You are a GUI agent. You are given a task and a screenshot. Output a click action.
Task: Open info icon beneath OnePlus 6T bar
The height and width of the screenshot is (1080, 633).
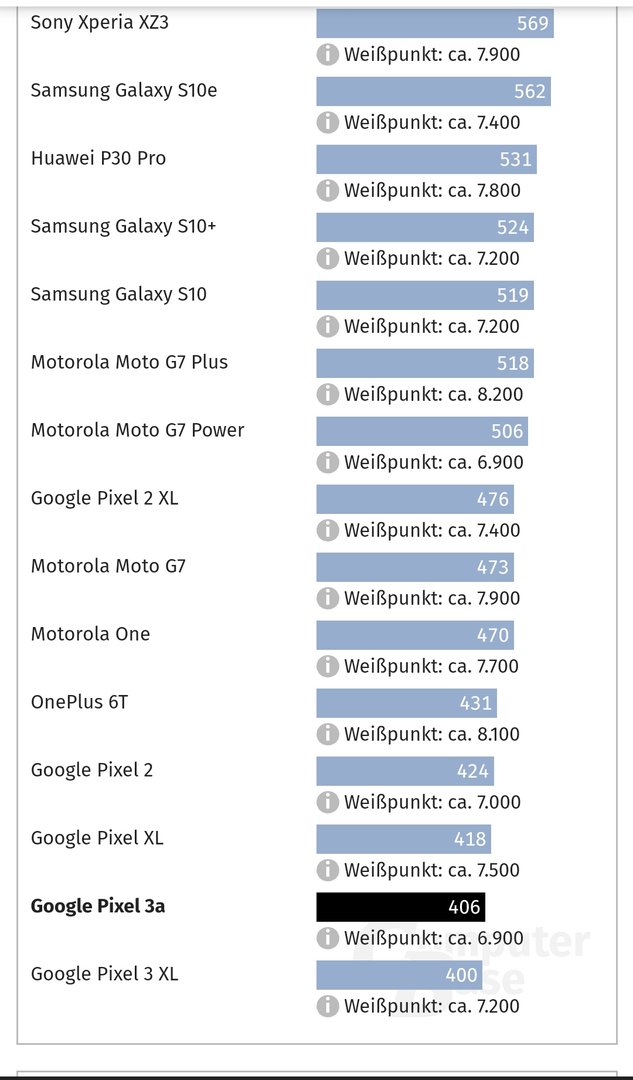tap(328, 734)
